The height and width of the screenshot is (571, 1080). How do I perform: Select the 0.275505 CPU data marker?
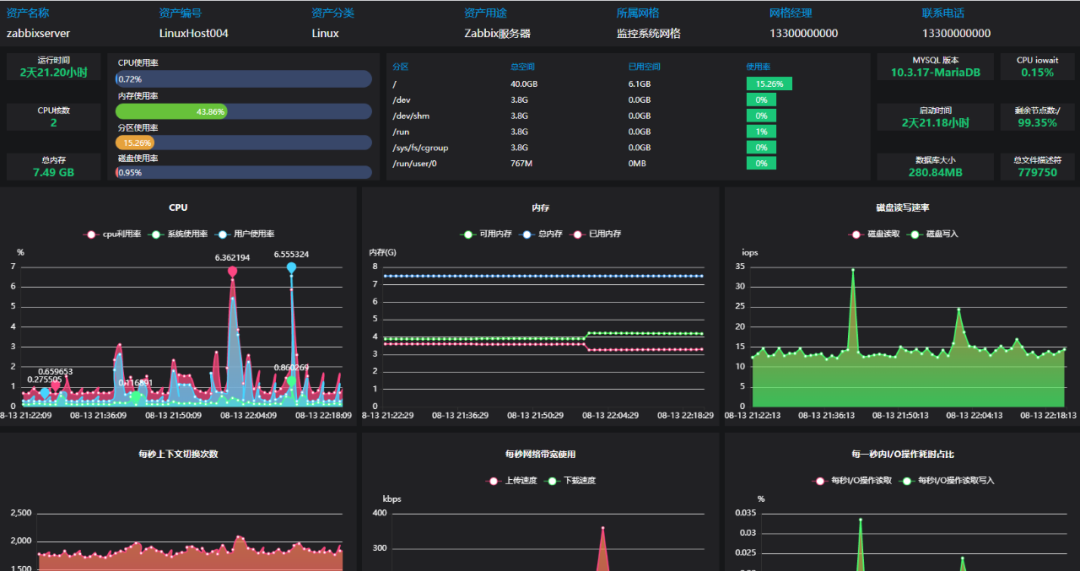point(45,393)
